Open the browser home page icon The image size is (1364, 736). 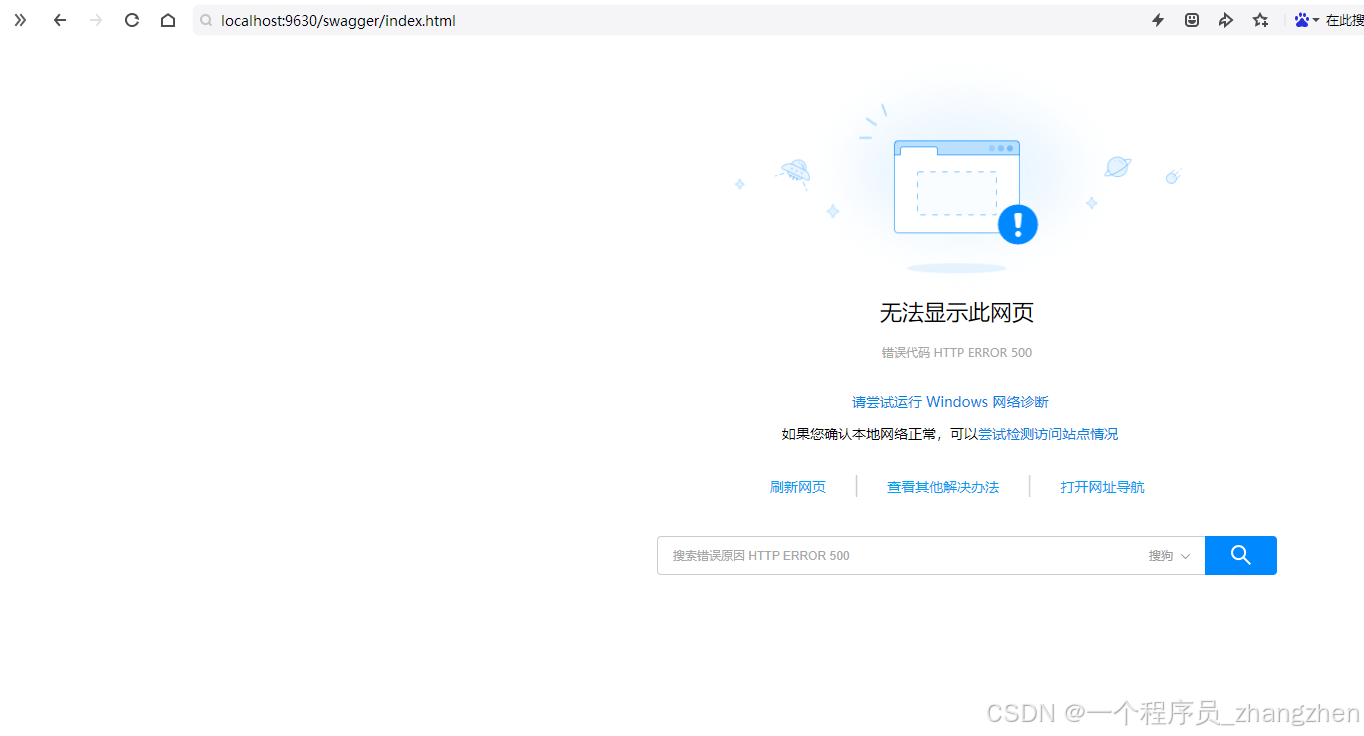pos(167,19)
